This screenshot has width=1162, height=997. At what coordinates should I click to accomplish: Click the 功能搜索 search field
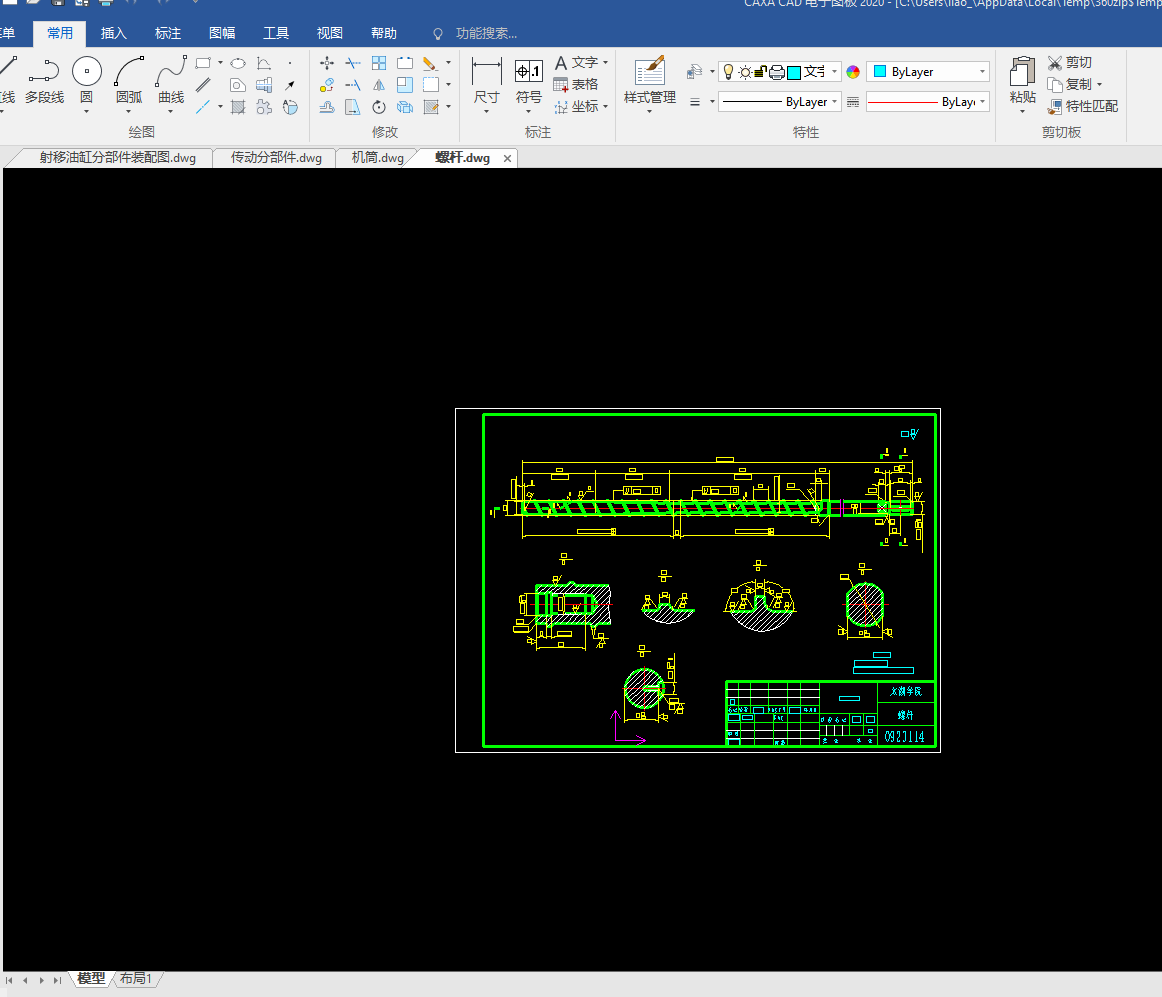click(x=486, y=34)
